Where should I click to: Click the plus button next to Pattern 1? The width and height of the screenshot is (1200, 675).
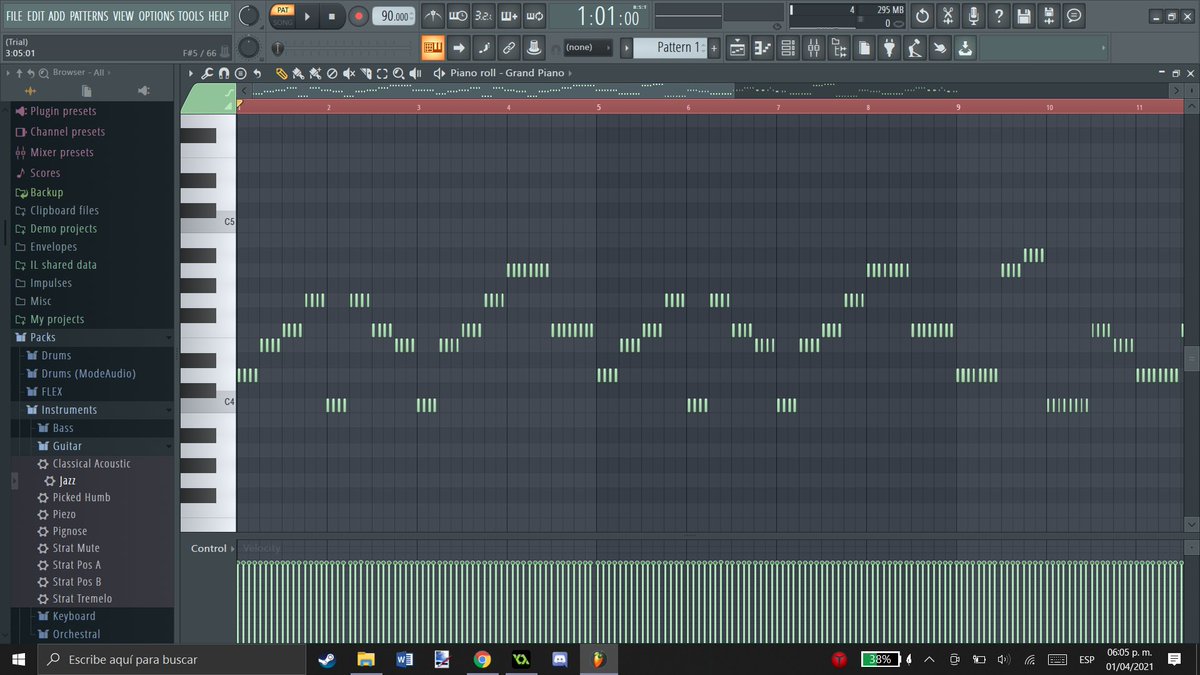tap(714, 47)
